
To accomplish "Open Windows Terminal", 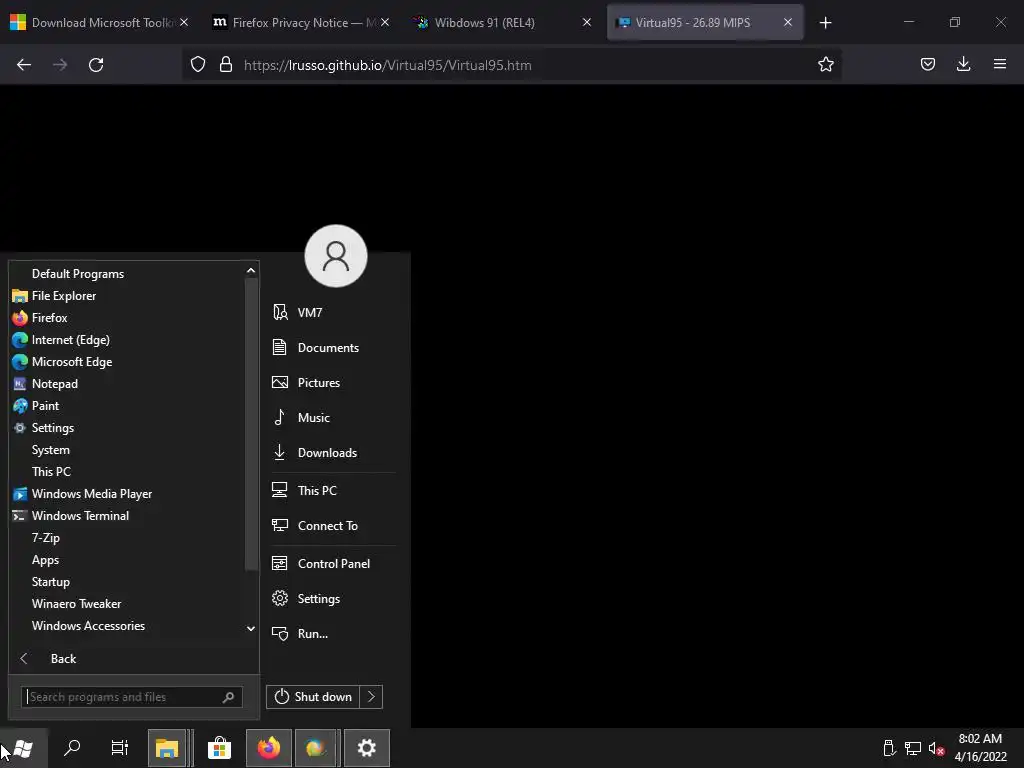I will click(x=80, y=516).
